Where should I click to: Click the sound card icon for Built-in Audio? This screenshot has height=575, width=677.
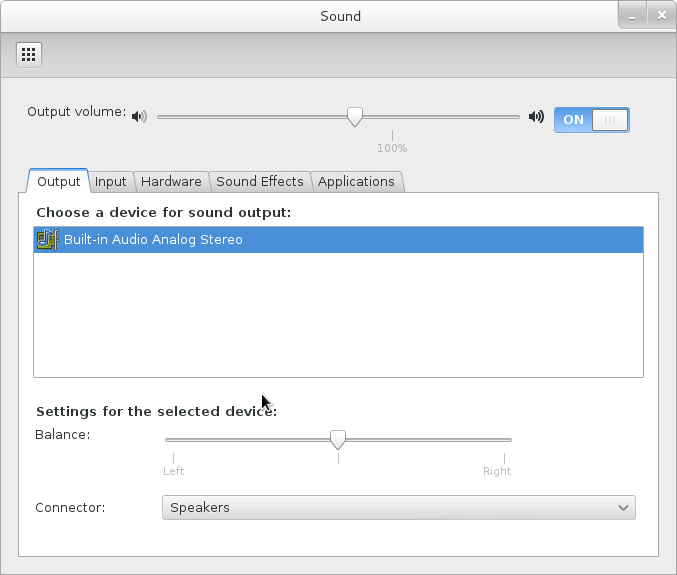click(x=47, y=240)
